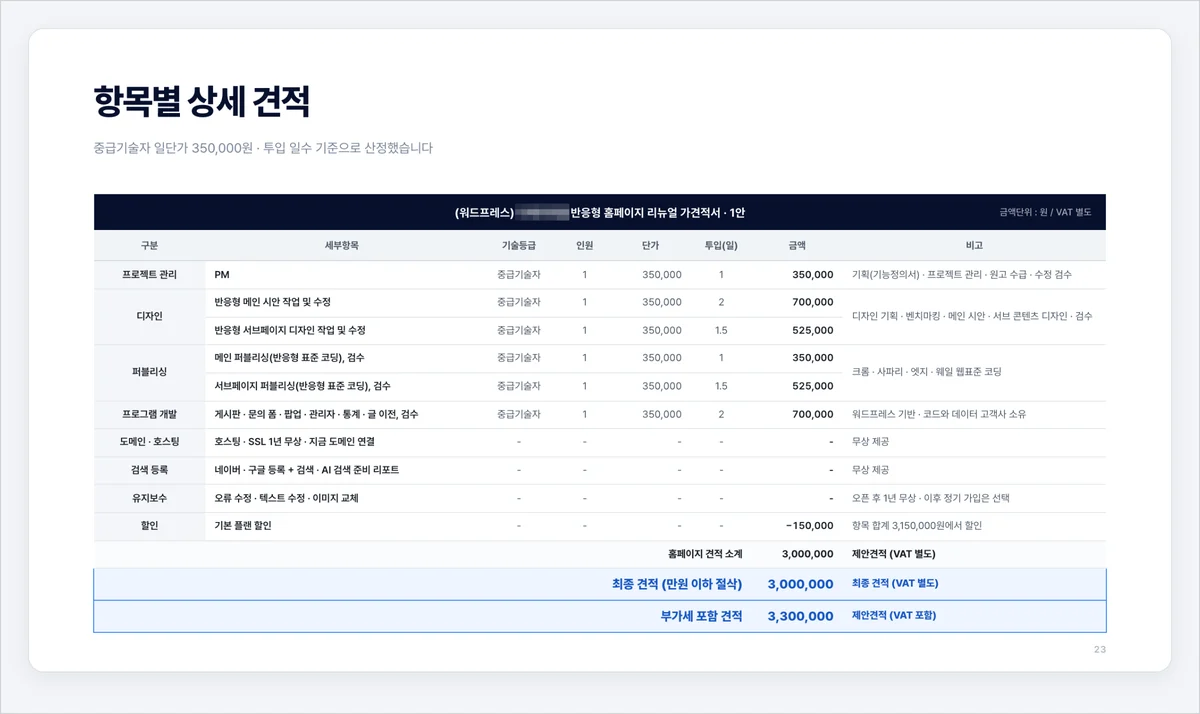Screen dimensions: 1200x714
Task: Click the '게시판 · 문의 폼 · 팝업' development item
Action: pos(316,414)
